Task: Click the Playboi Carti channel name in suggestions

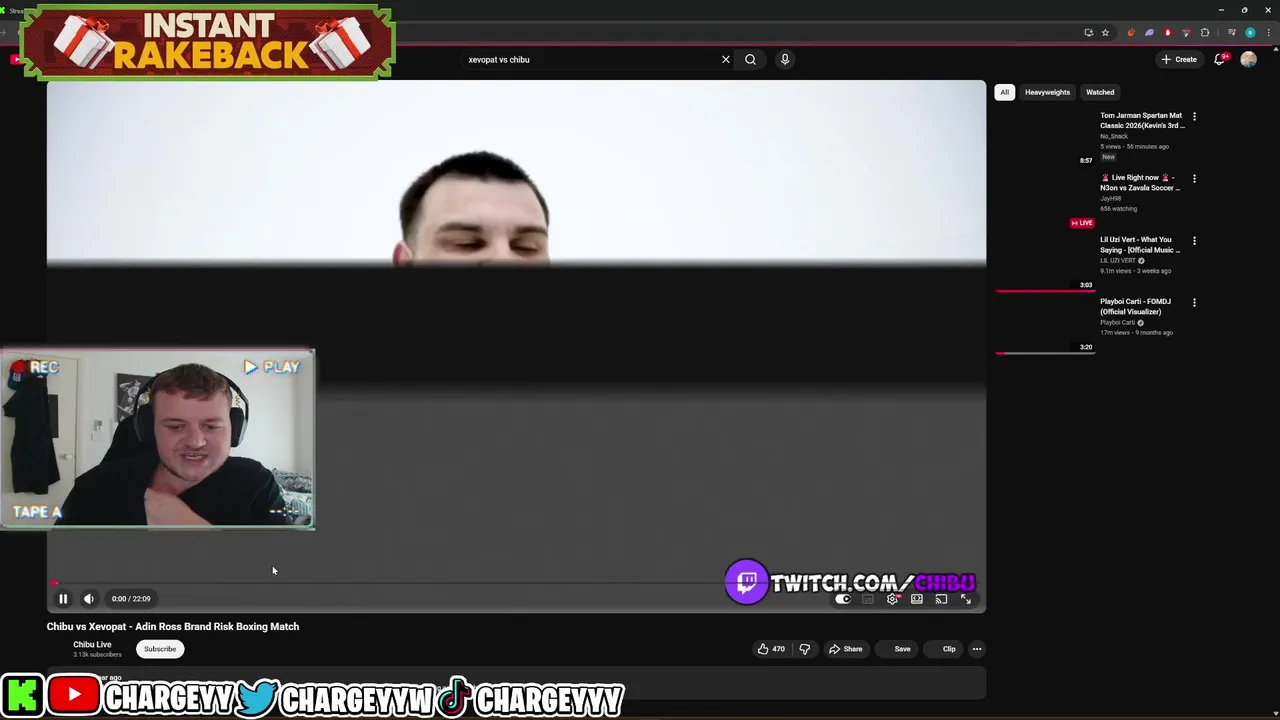Action: (1117, 323)
